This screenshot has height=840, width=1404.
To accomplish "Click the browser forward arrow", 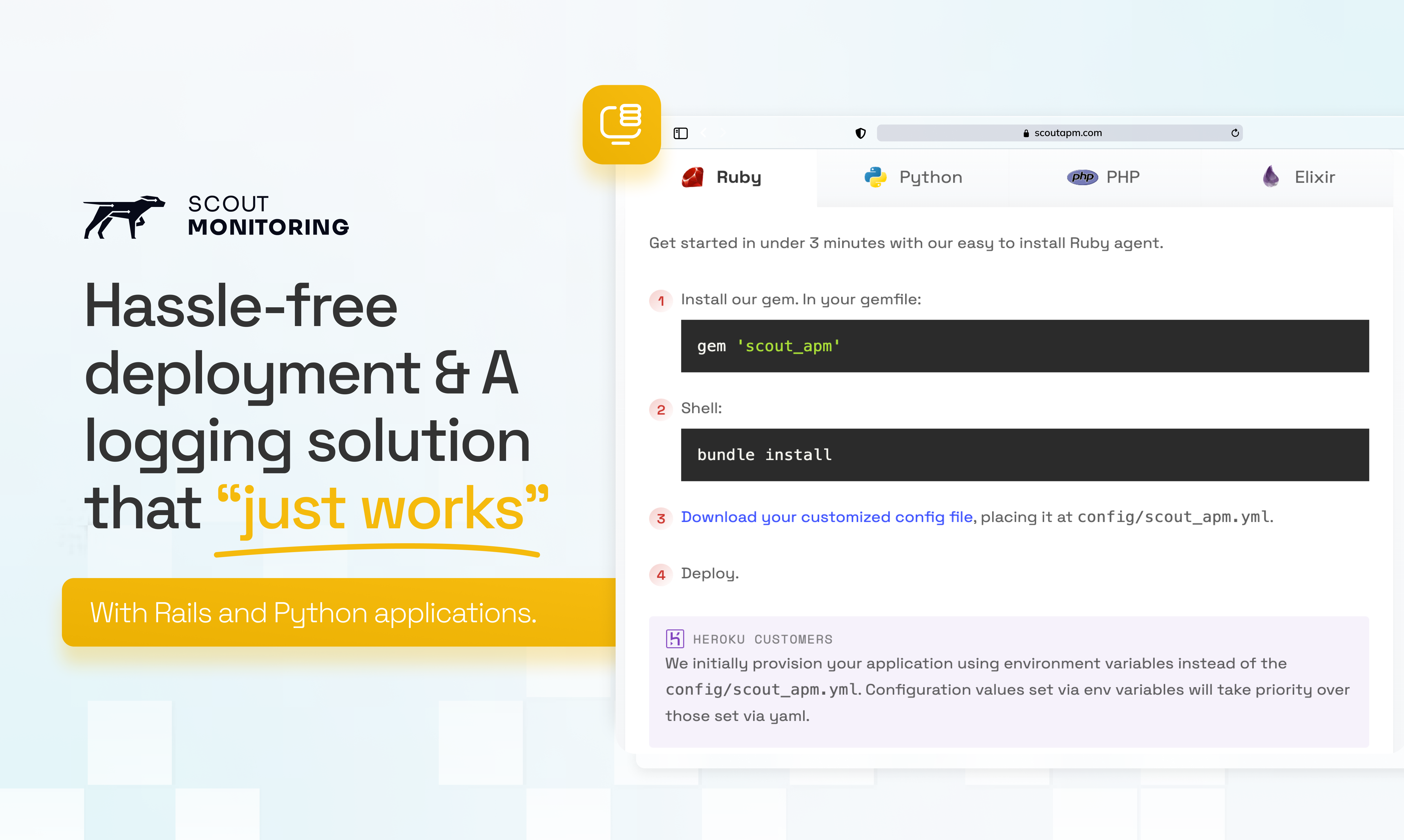I will point(723,133).
